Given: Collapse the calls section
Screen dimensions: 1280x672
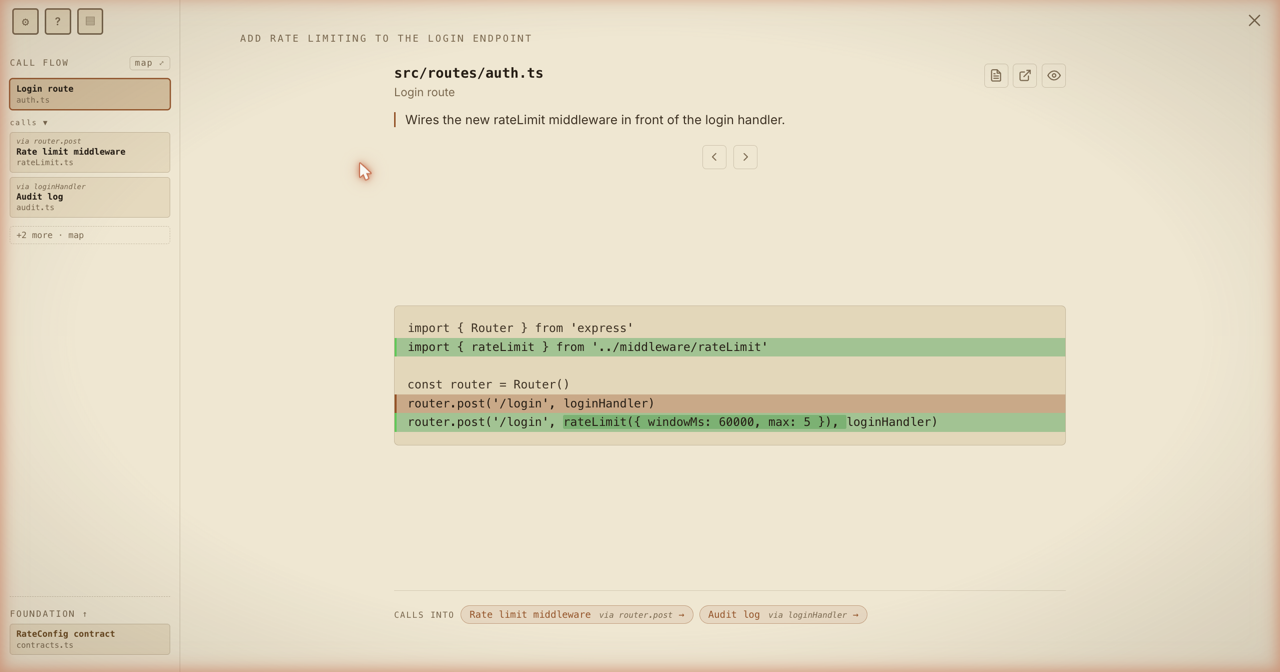Looking at the screenshot, I should click(29, 122).
